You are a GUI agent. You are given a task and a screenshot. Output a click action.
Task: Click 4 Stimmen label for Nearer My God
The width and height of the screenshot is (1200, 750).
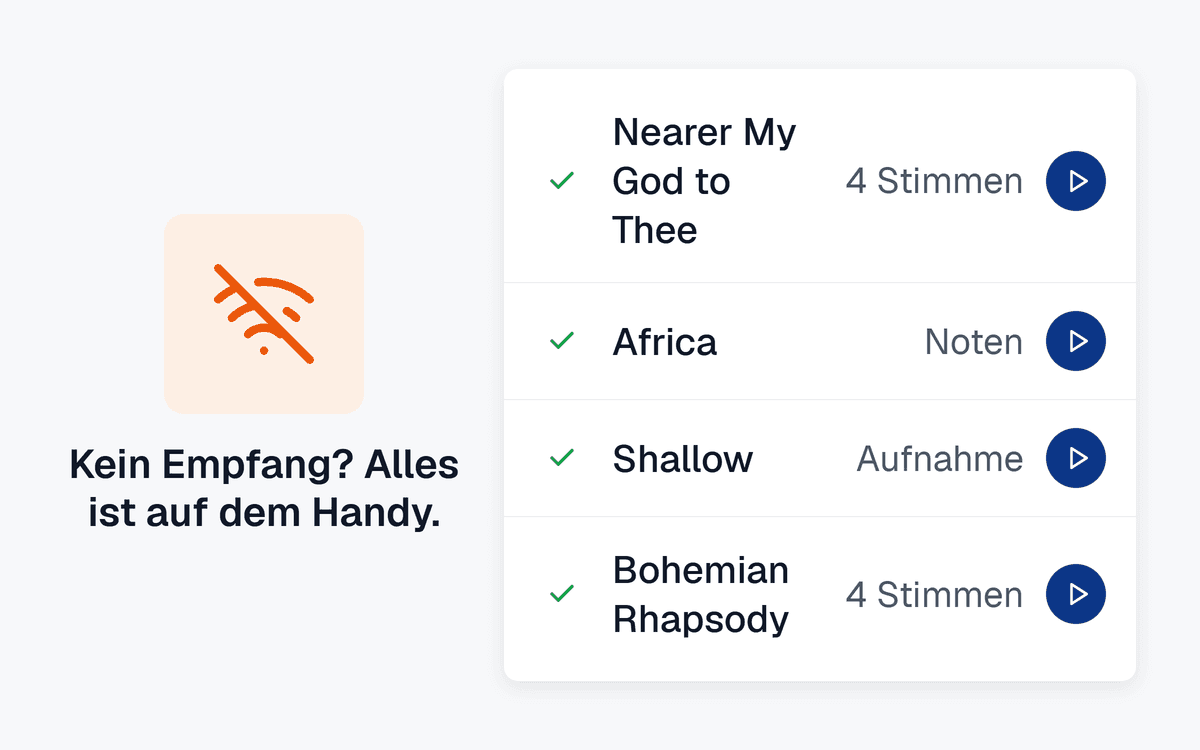click(934, 181)
